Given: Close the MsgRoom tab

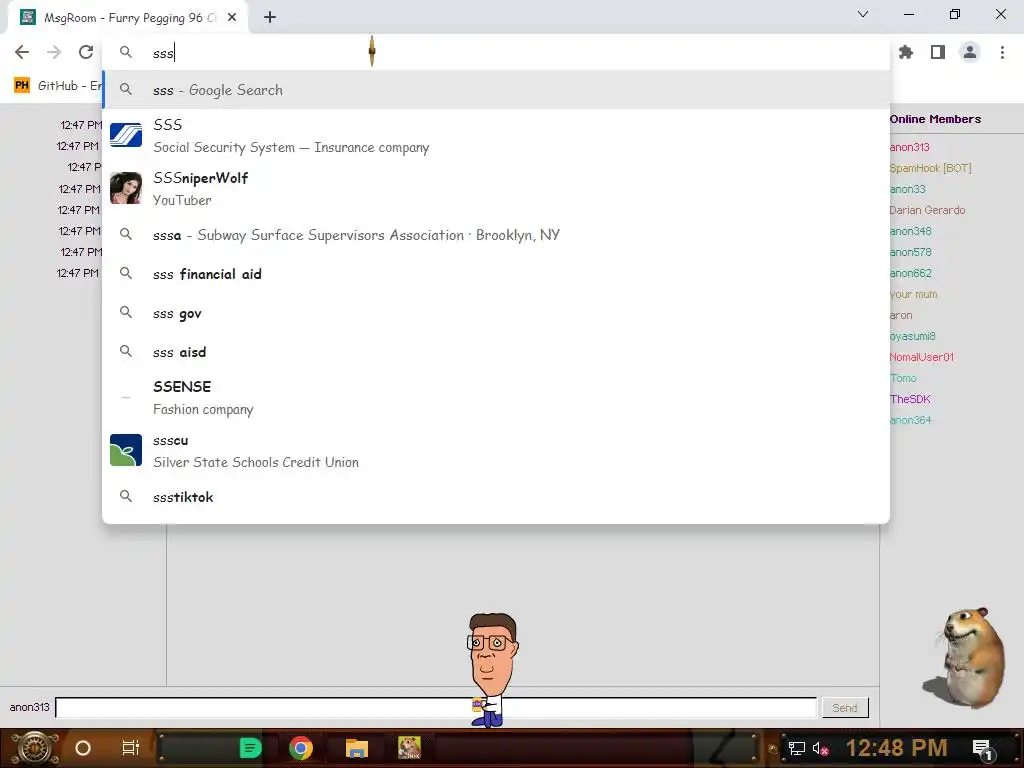Looking at the screenshot, I should 232,18.
